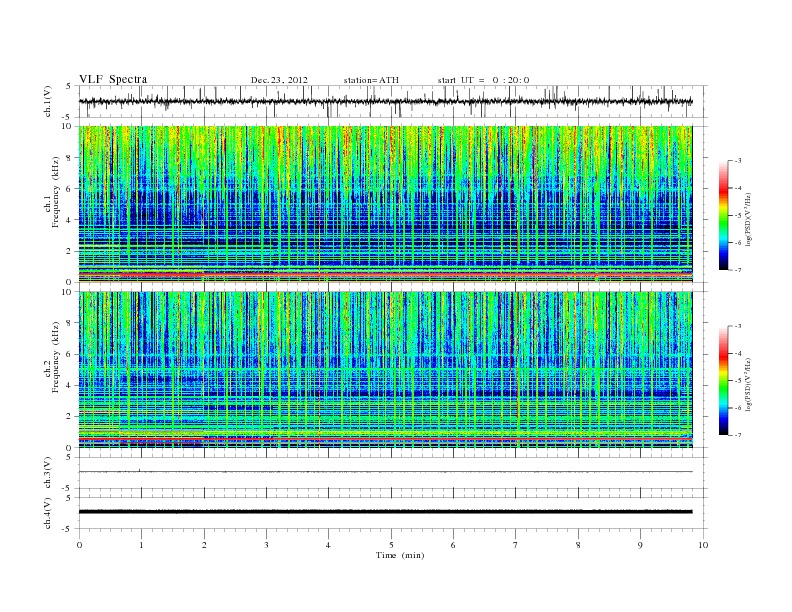This screenshot has height=612, width=792.
Task: Click the "1" tick on the time axis
Action: click(x=141, y=545)
